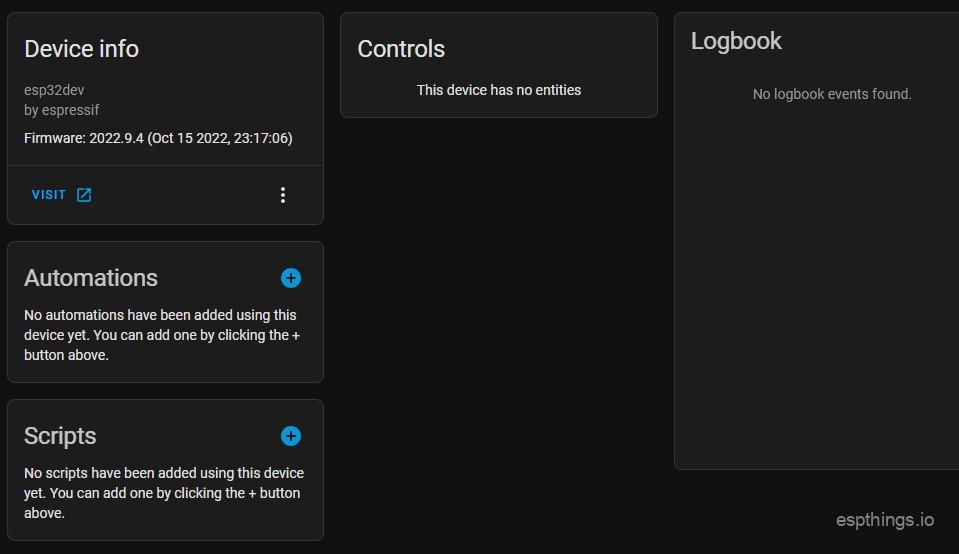Add a script with the Scripts plus icon
Viewport: 959px width, 554px height.
291,436
